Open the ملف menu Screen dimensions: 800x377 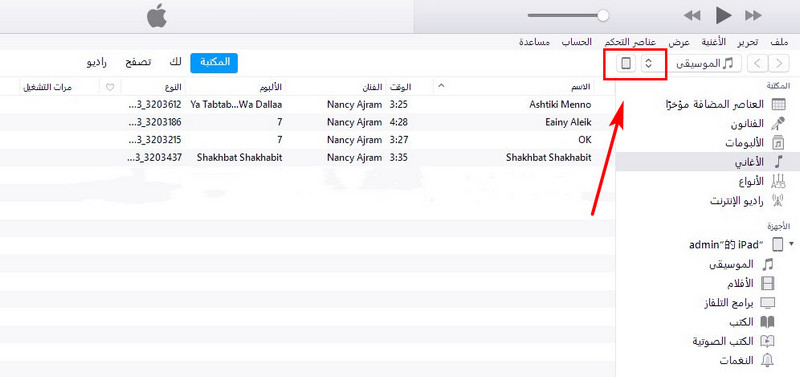click(x=779, y=43)
